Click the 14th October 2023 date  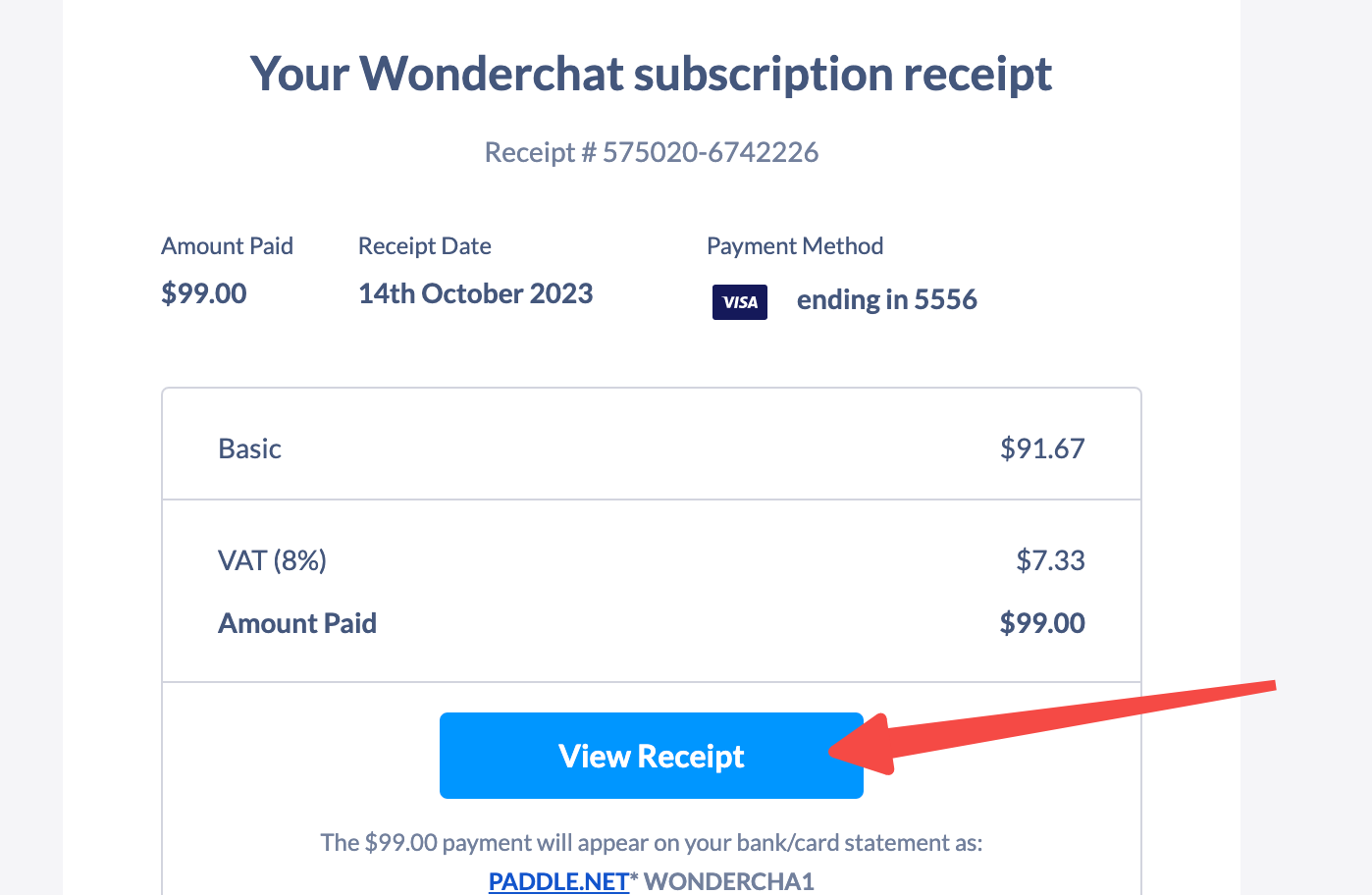(475, 294)
